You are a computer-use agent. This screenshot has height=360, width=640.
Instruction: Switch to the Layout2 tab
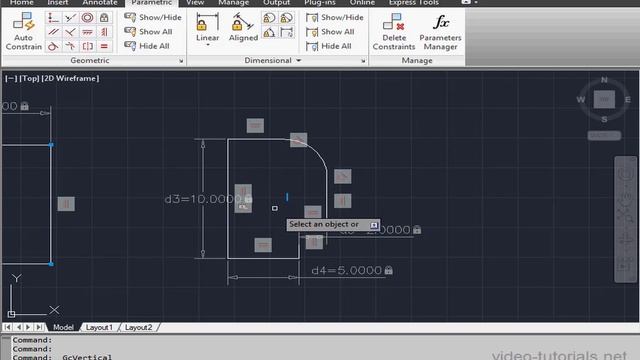point(138,327)
